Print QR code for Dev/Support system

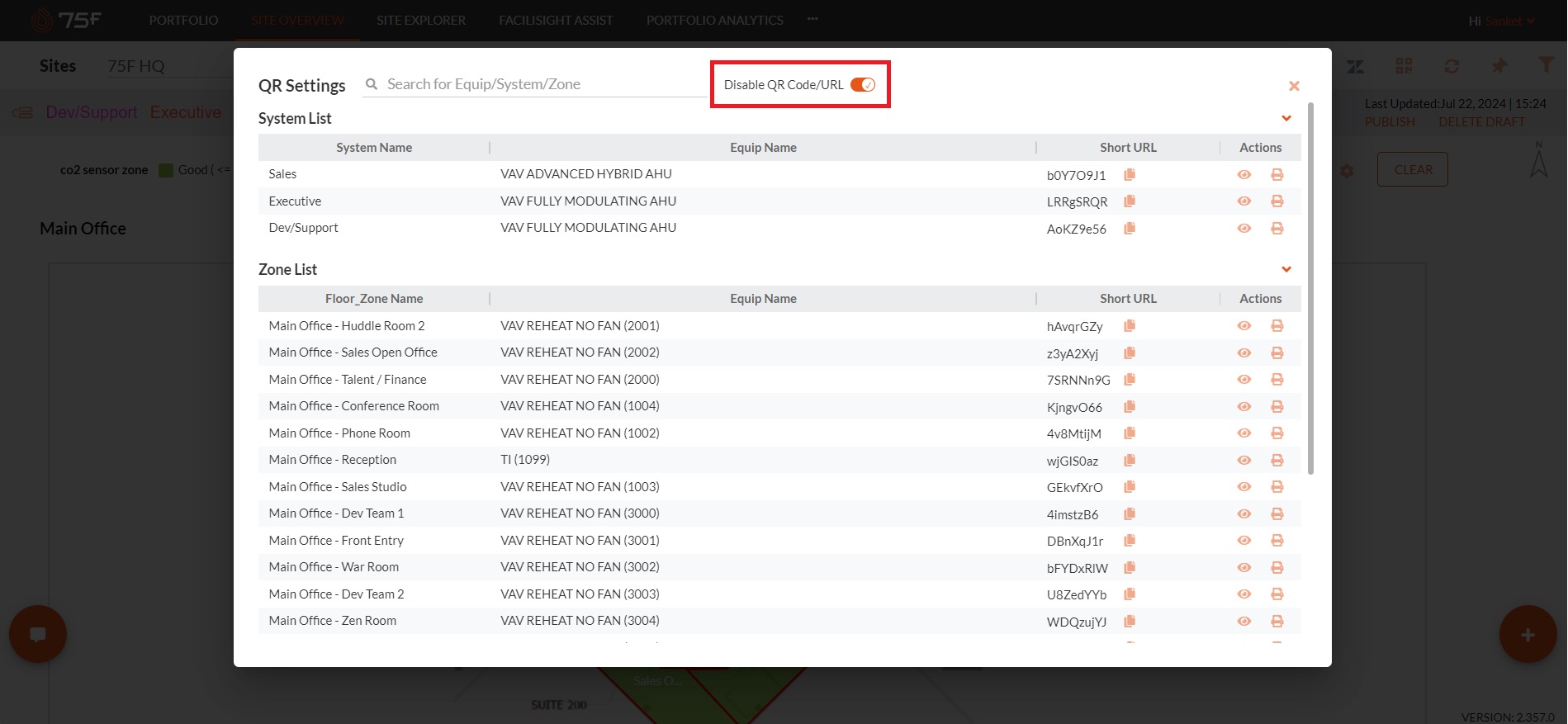click(1277, 228)
